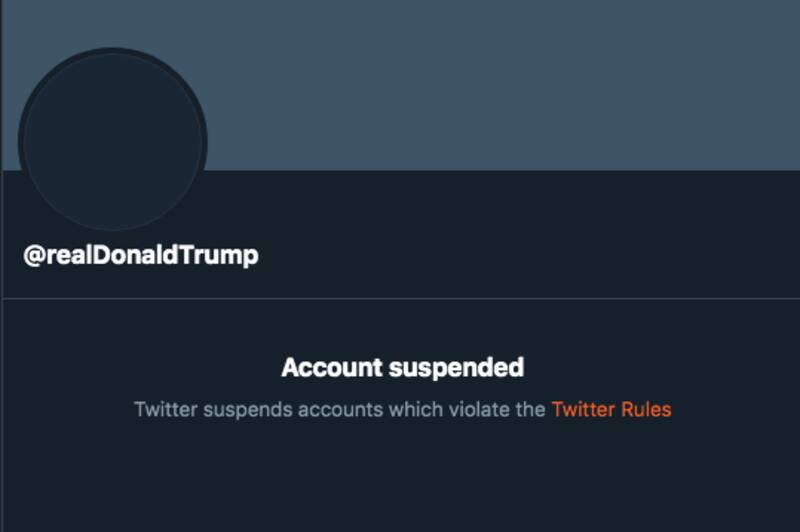Image resolution: width=800 pixels, height=532 pixels.
Task: Click the grey-blue profile header banner
Action: tap(500, 85)
